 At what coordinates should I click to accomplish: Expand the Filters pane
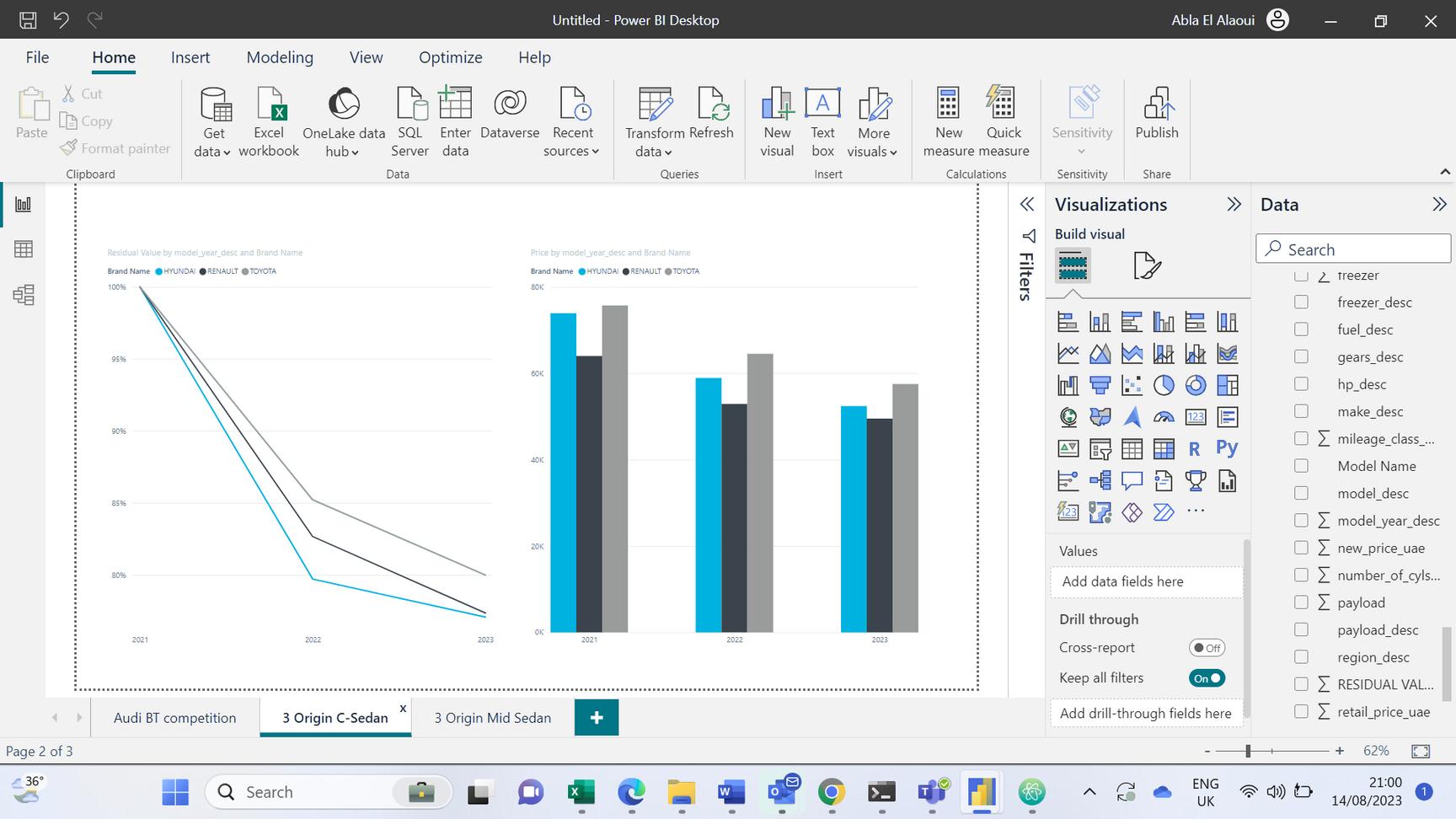[1027, 205]
